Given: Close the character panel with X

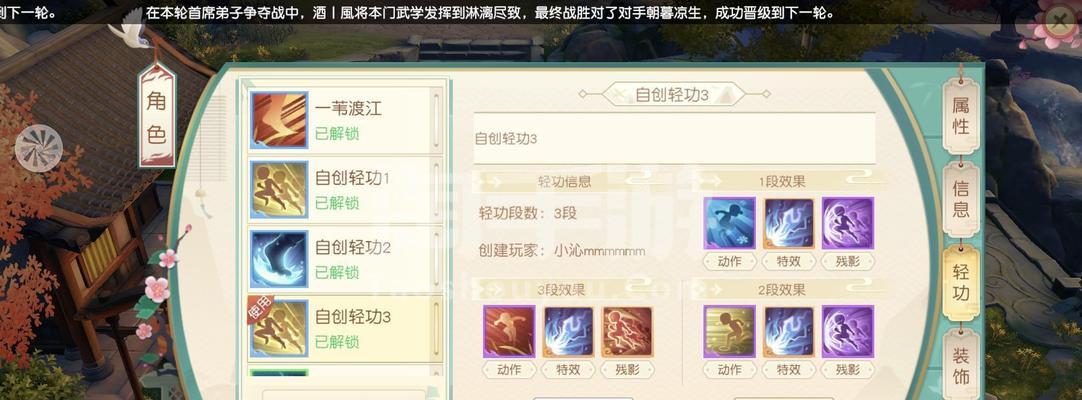Looking at the screenshot, I should point(1061,20).
